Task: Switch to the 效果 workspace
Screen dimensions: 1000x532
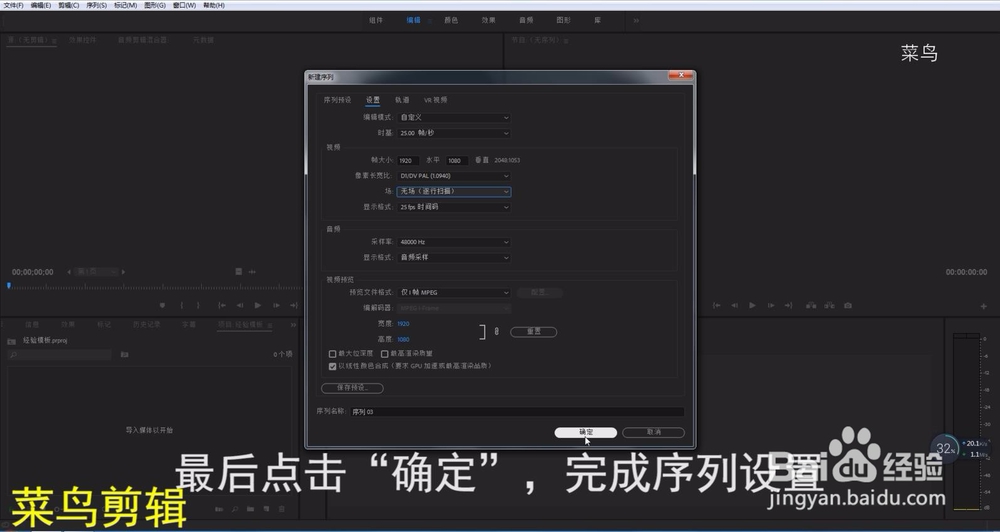Action: click(489, 20)
